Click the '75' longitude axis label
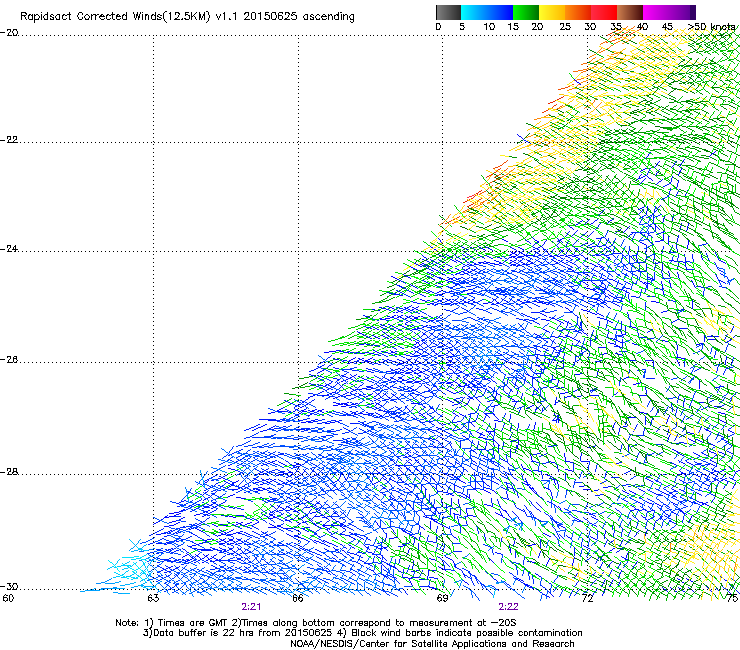 click(732, 599)
